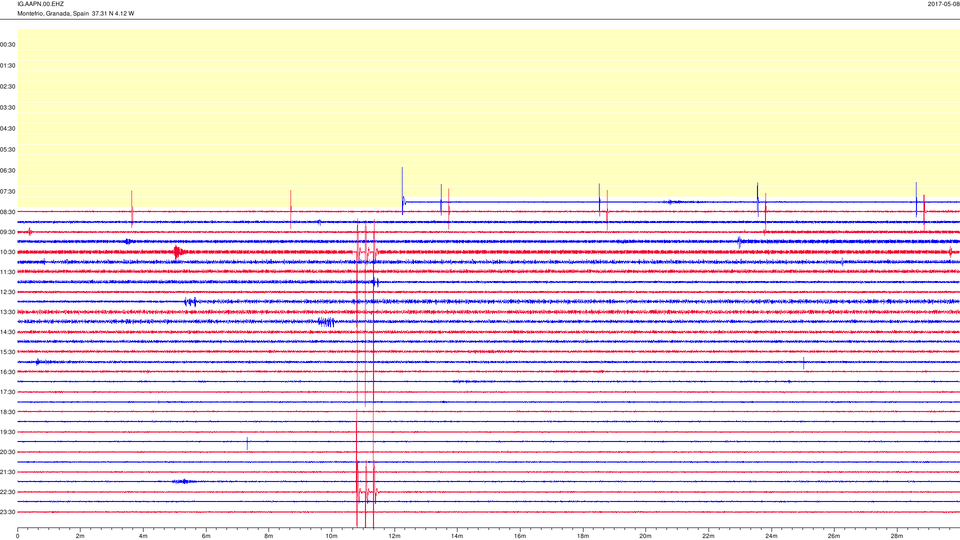Select the 03:30 time label
The image size is (960, 540).
tap(8, 108)
